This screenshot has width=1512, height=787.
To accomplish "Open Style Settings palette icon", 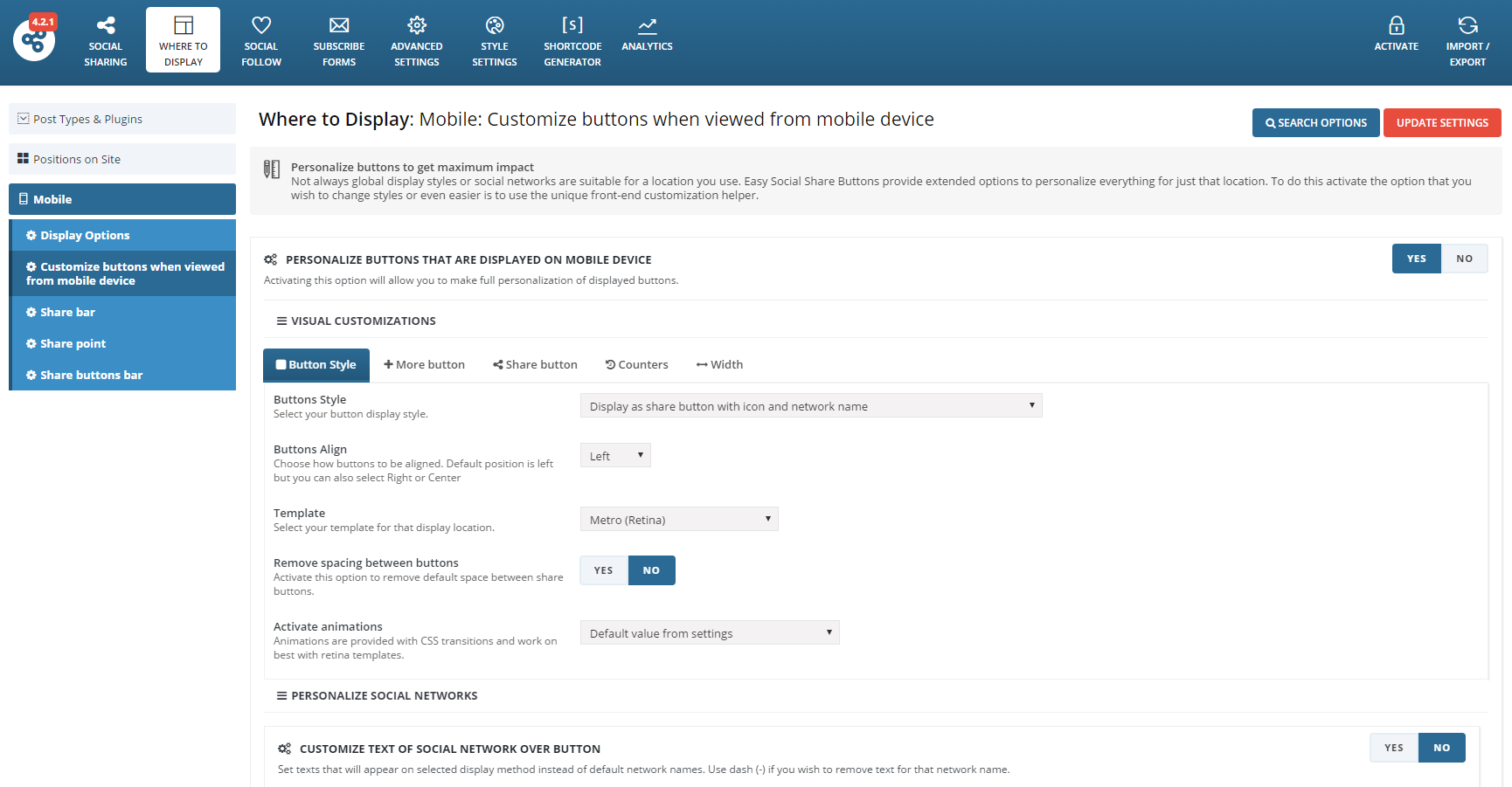I will point(495,26).
